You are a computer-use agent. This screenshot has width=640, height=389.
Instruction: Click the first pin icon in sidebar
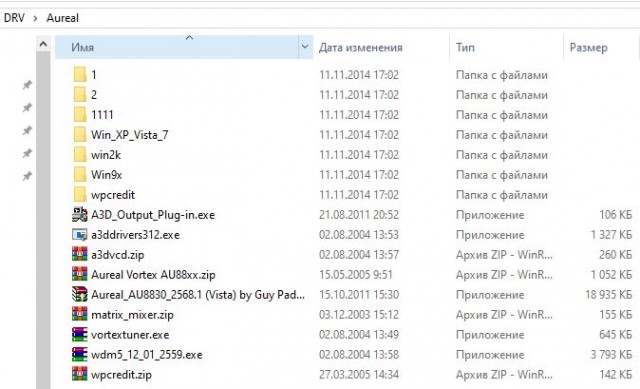click(x=27, y=85)
